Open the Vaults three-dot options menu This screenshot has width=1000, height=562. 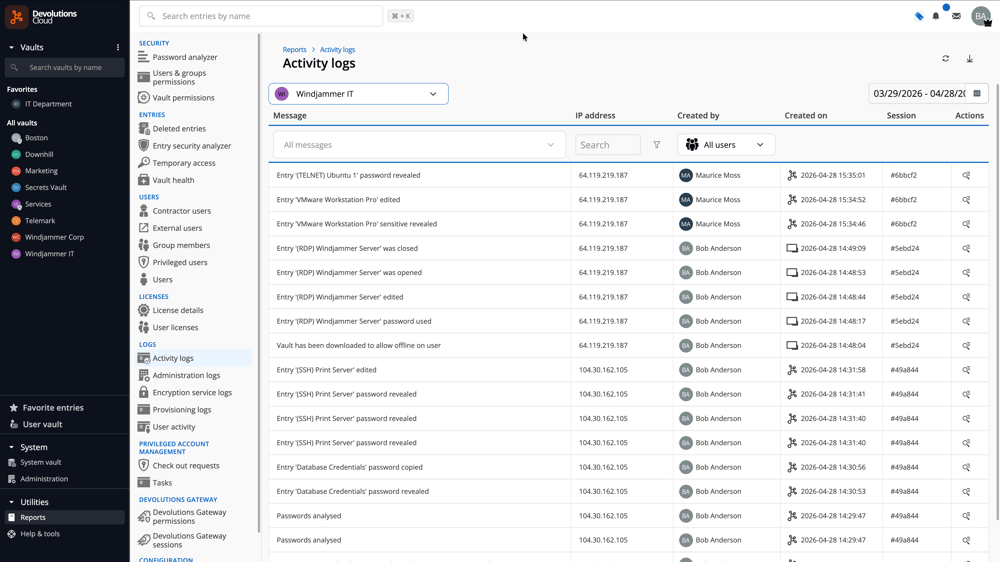118,47
